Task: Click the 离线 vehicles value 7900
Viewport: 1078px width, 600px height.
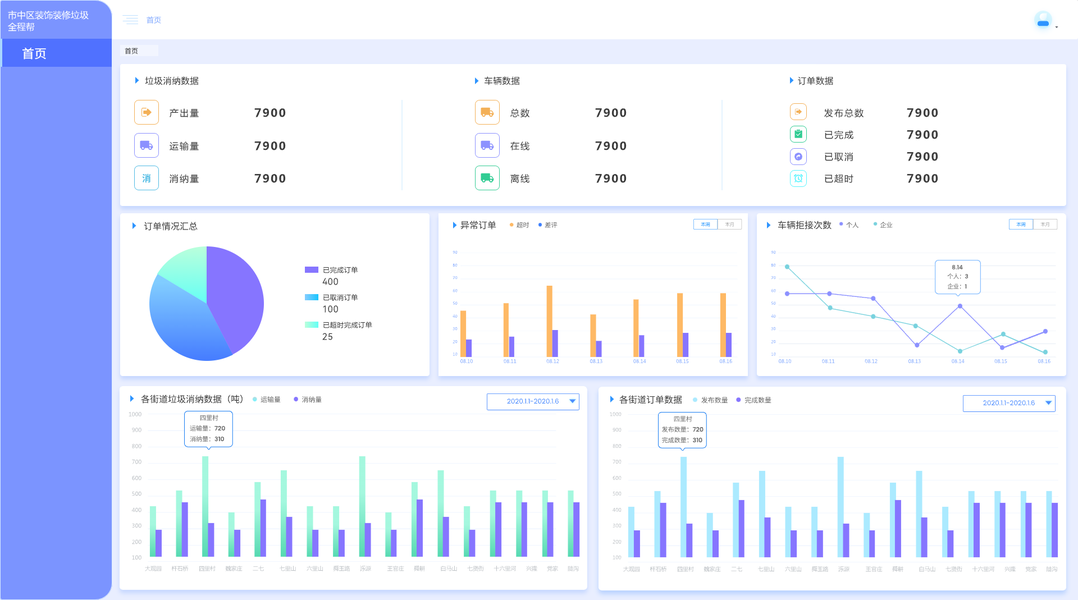Action: pyautogui.click(x=611, y=179)
